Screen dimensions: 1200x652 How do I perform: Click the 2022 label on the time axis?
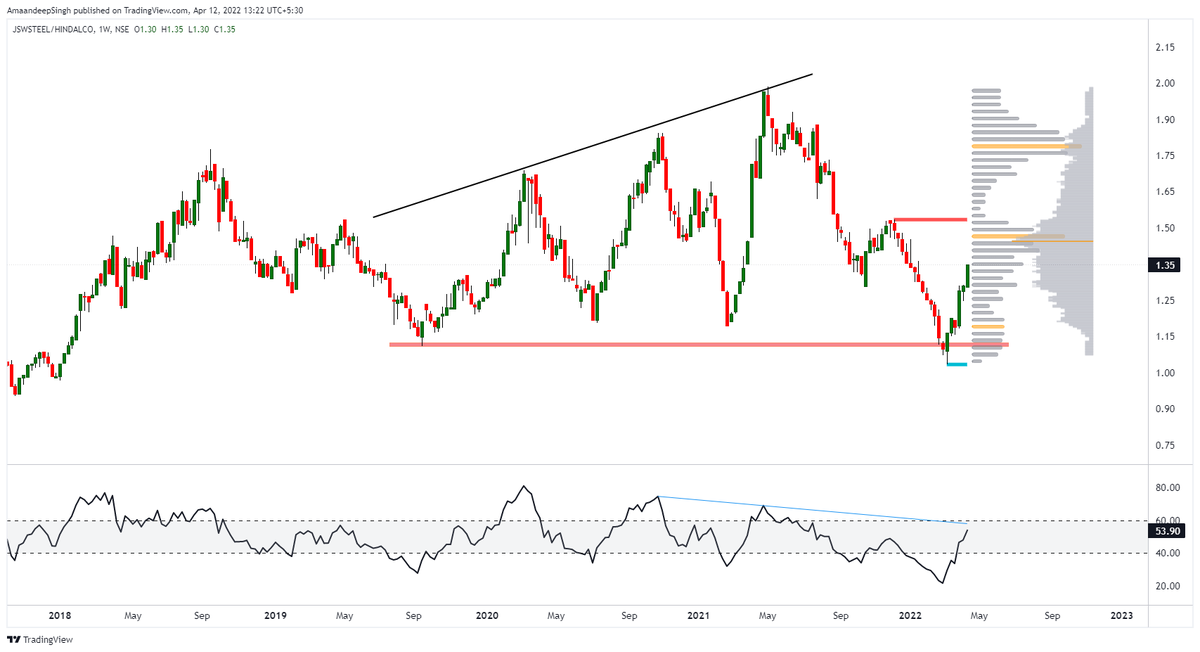[x=909, y=616]
